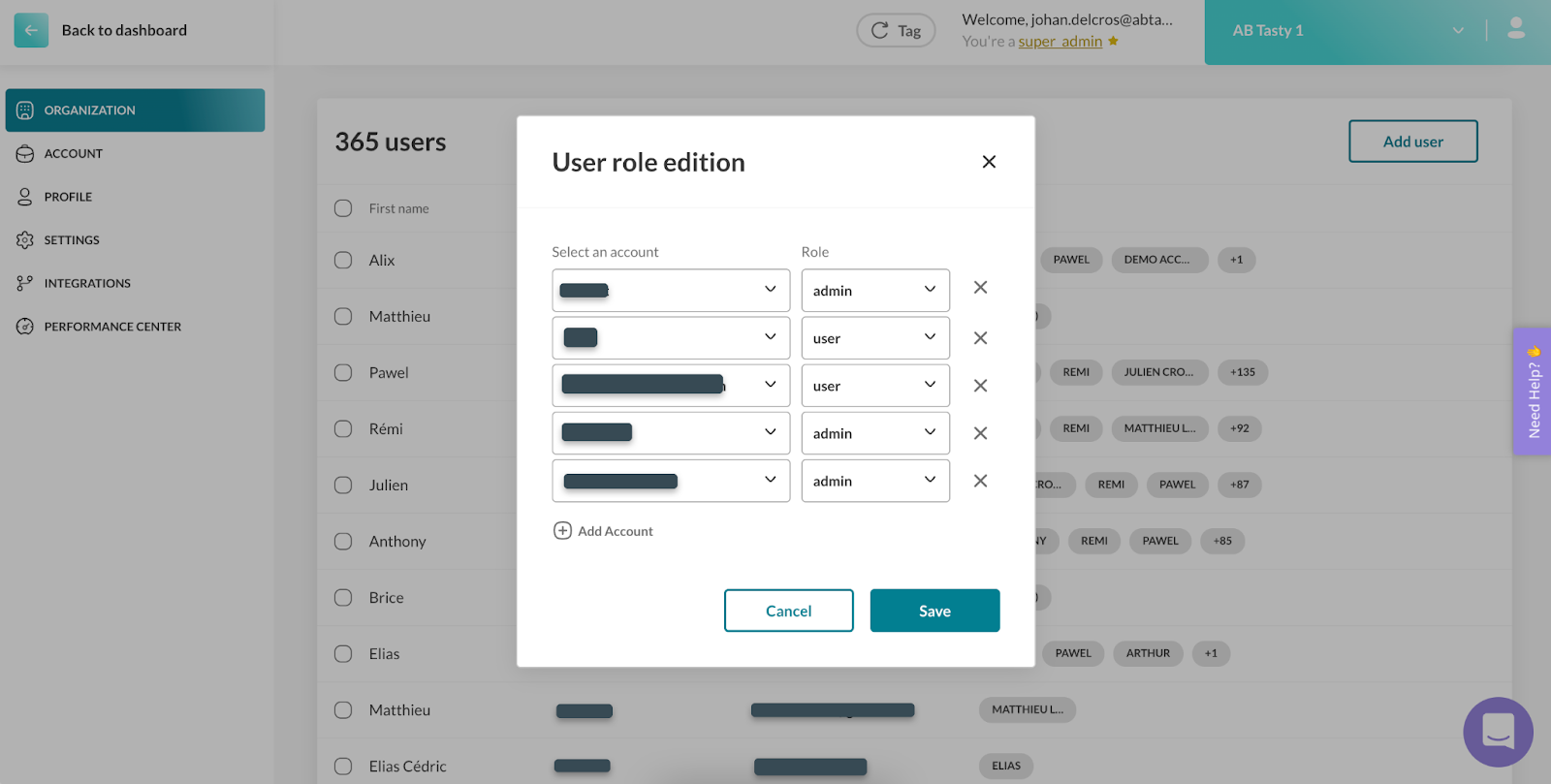Expand the first row's admin role dropdown
This screenshot has height=784, width=1551.
[x=874, y=291]
